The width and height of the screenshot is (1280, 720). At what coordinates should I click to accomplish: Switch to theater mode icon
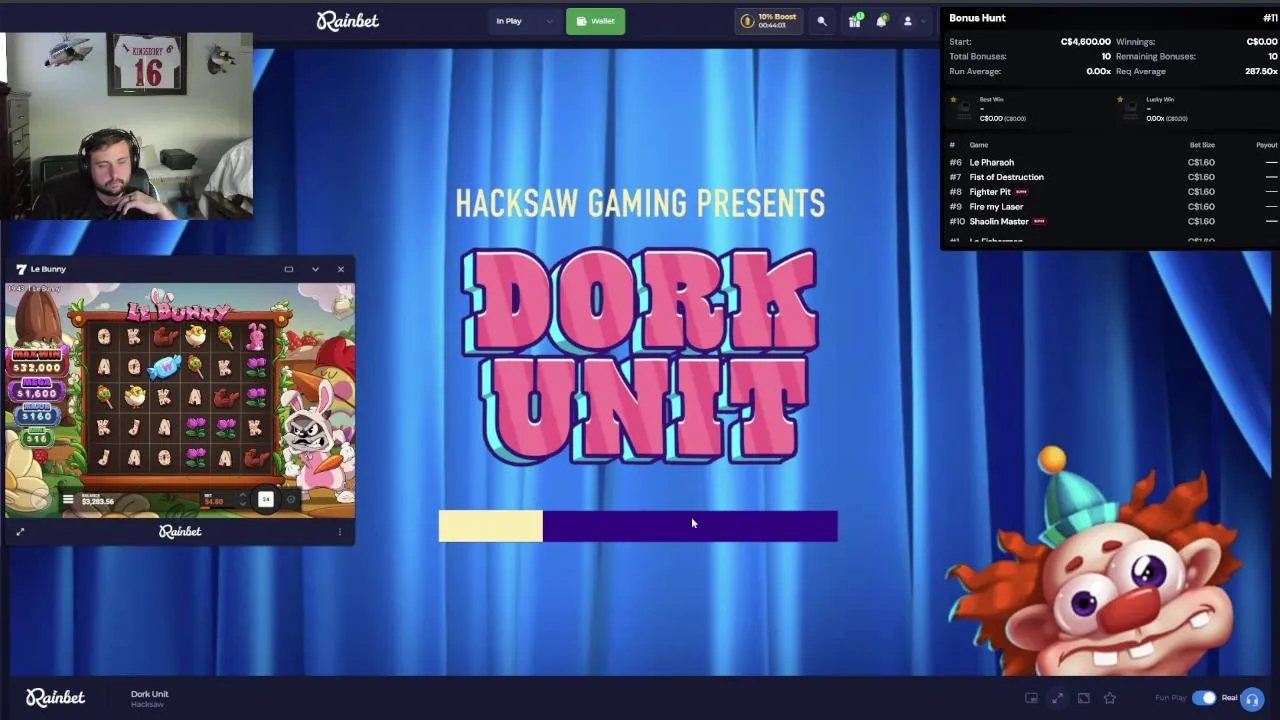point(1083,698)
